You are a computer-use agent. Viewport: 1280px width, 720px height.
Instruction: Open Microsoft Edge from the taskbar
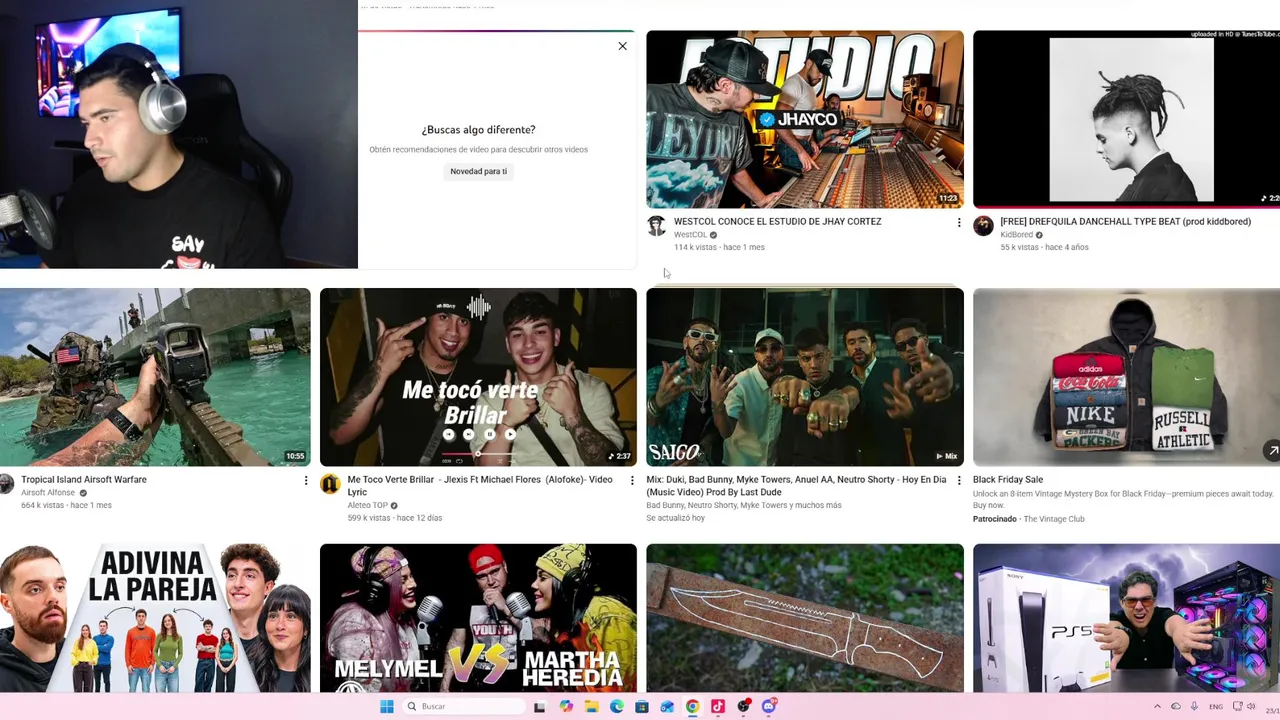click(x=617, y=707)
